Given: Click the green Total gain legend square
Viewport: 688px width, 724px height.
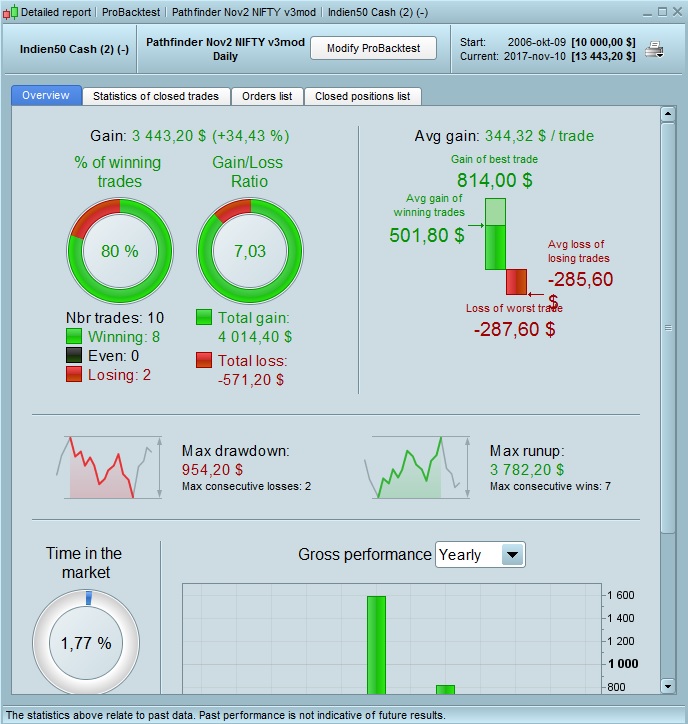Looking at the screenshot, I should 204,317.
